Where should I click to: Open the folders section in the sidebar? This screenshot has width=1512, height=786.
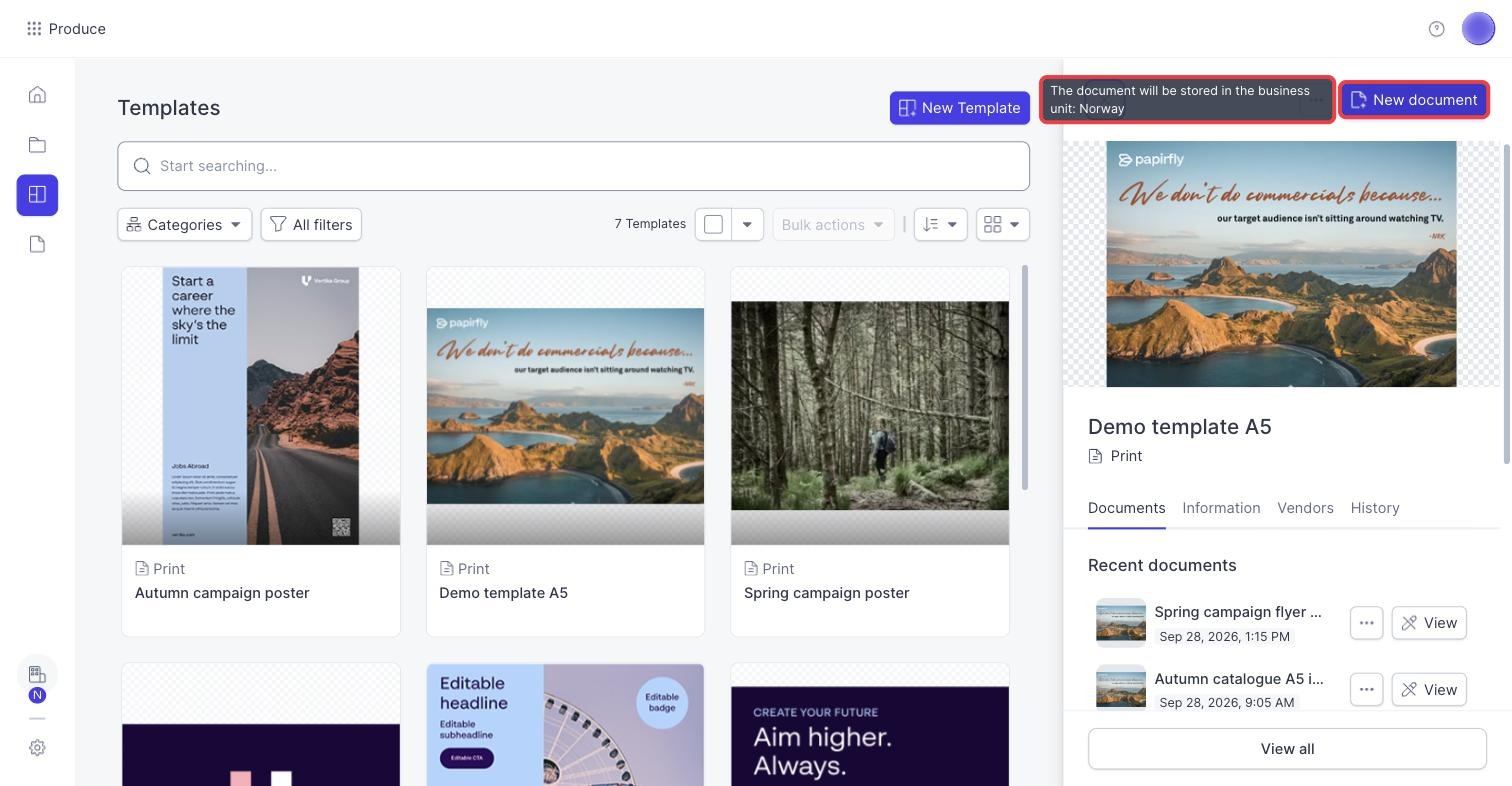37,145
